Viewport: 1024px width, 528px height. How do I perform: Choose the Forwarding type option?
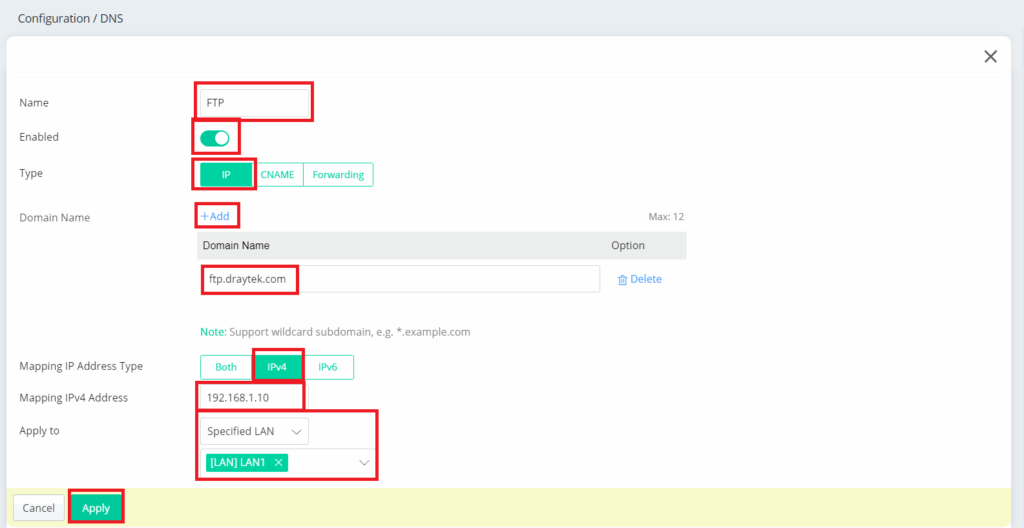pos(338,174)
